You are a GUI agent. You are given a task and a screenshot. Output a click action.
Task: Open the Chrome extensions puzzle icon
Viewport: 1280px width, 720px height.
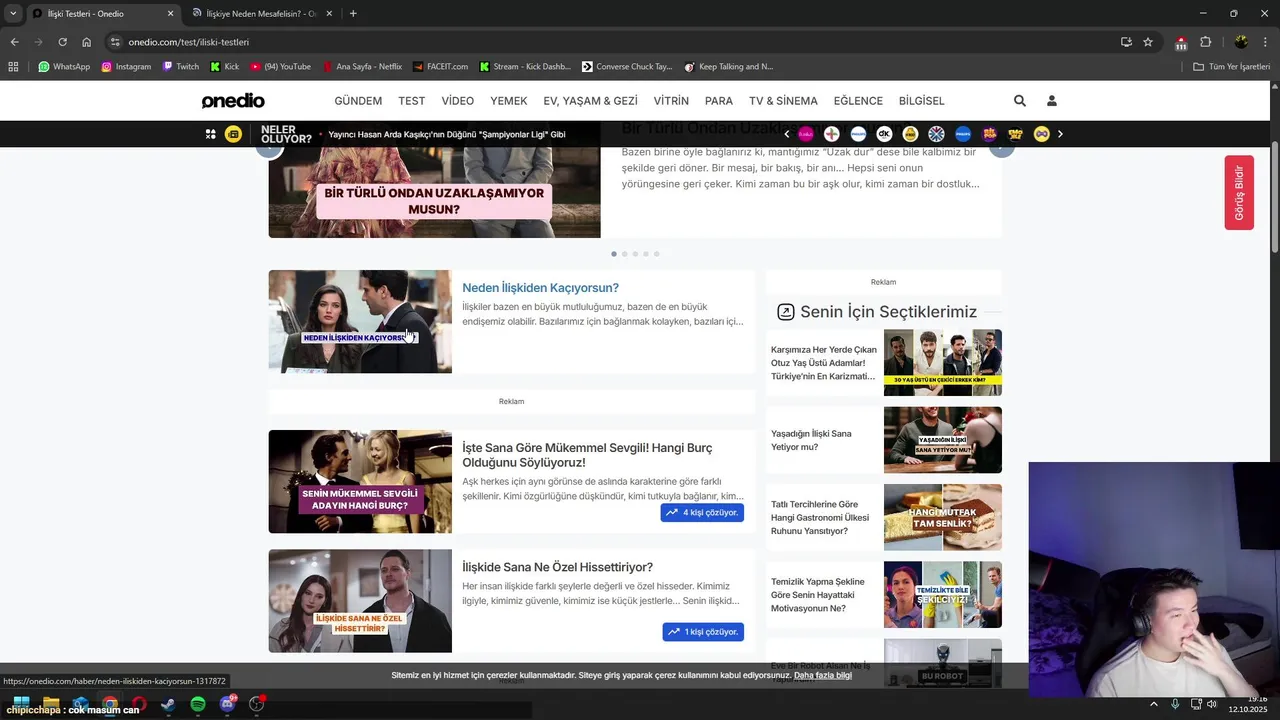coord(1205,42)
